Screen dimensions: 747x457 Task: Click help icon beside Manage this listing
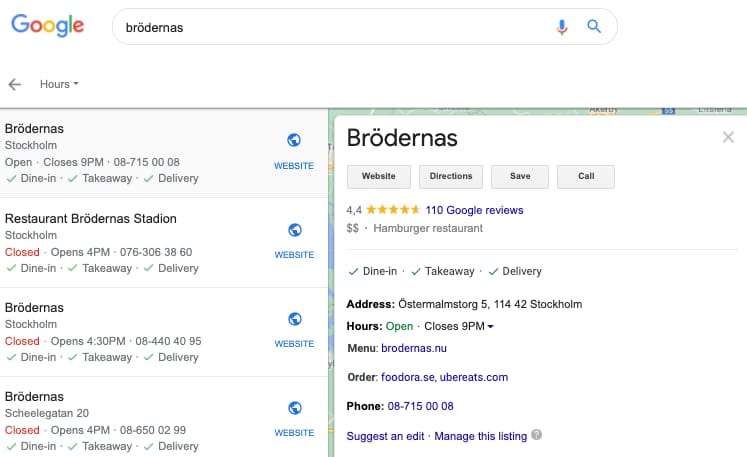pos(536,435)
